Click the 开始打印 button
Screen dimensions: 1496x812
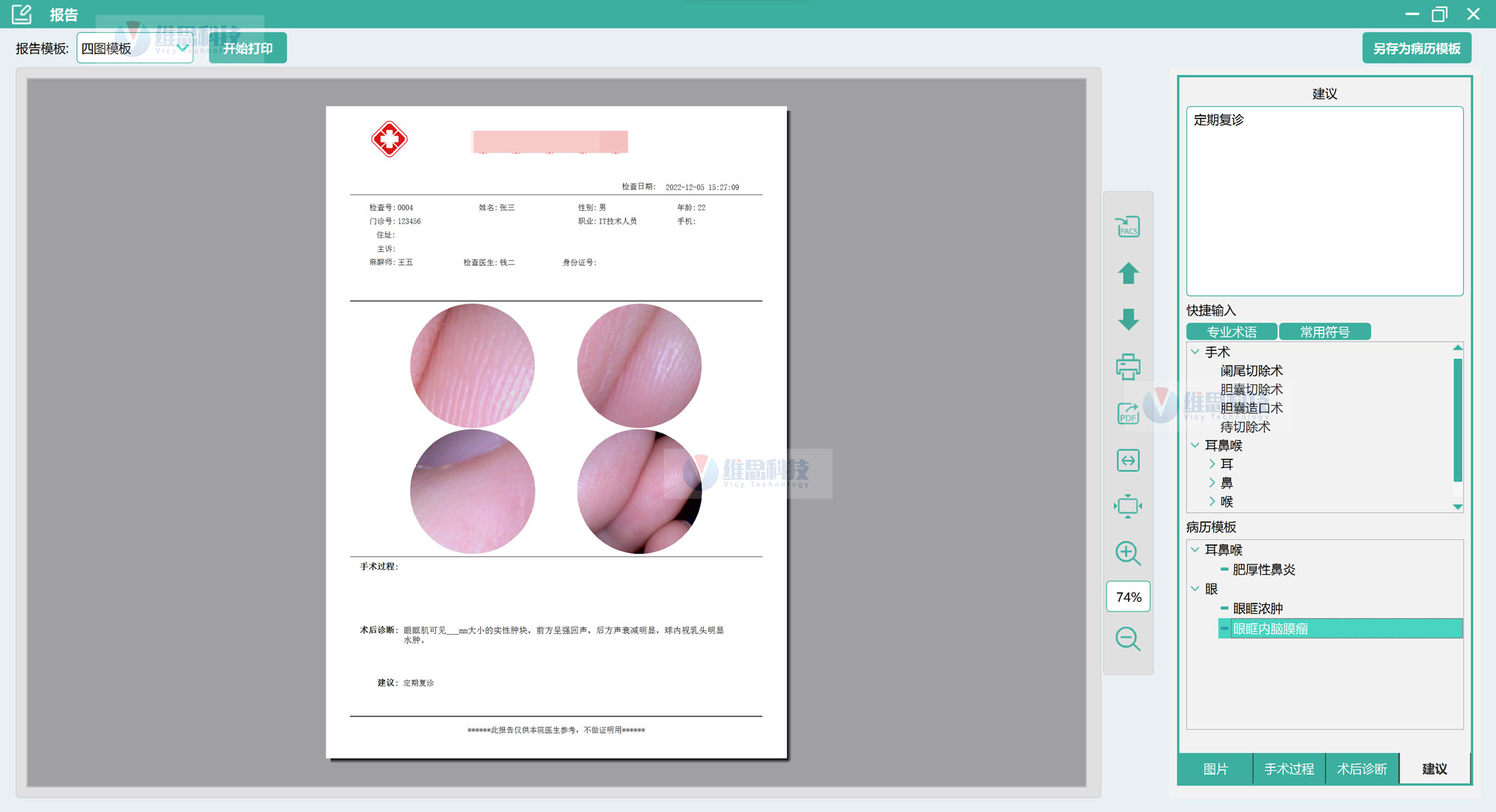coord(248,48)
